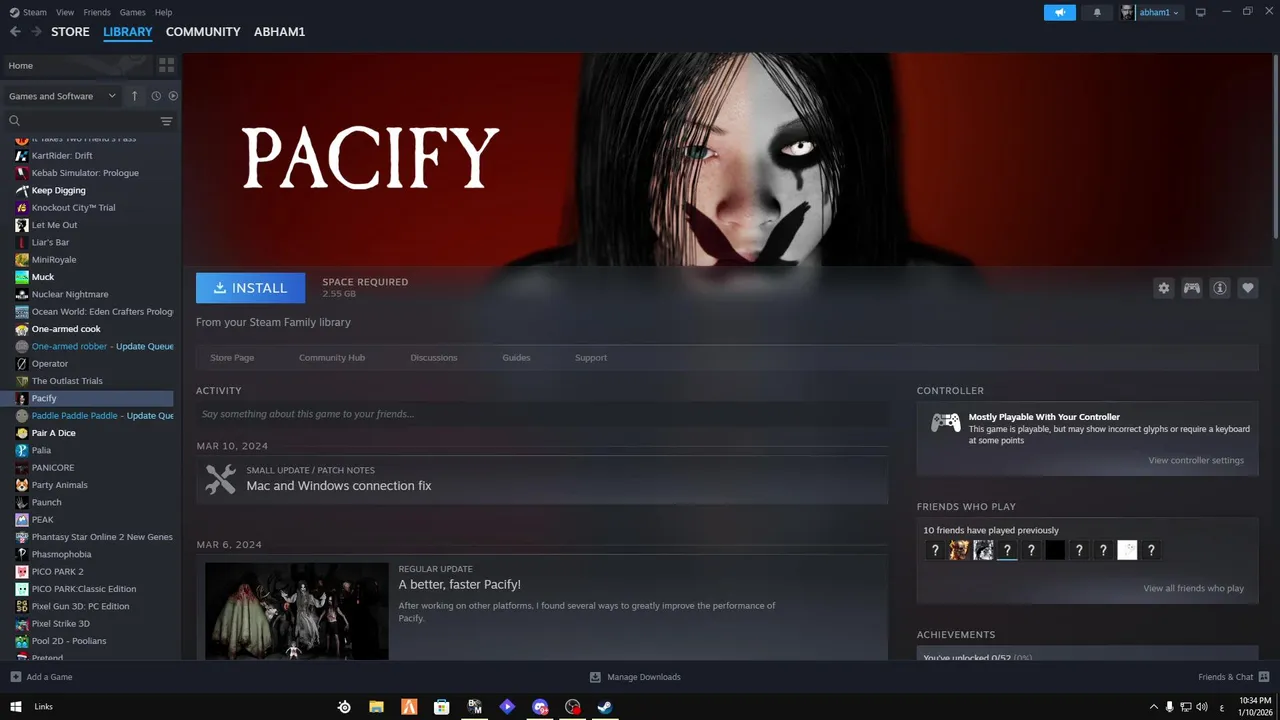Click the back navigation arrow
The width and height of the screenshot is (1280, 720).
pyautogui.click(x=15, y=32)
